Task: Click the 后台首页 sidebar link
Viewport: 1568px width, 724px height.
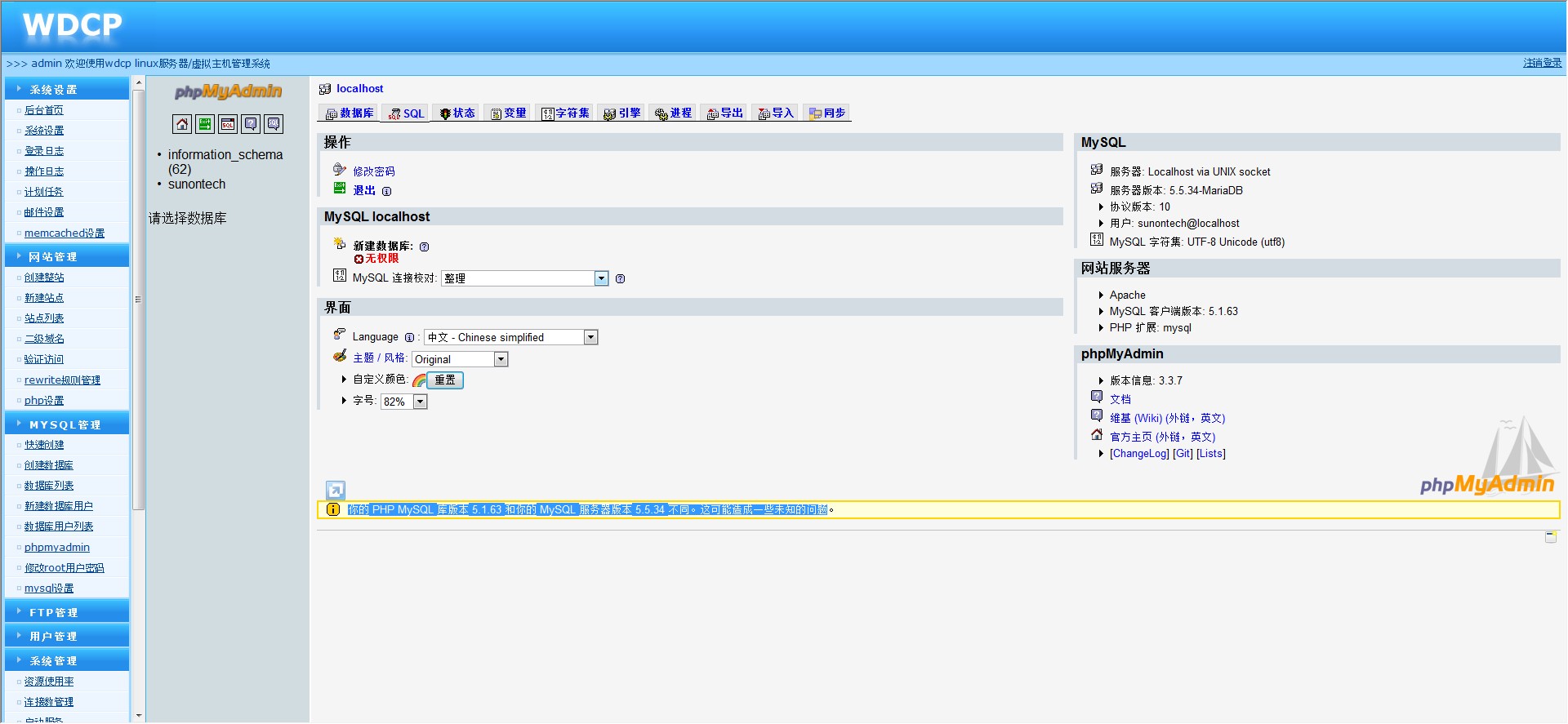Action: [44, 110]
